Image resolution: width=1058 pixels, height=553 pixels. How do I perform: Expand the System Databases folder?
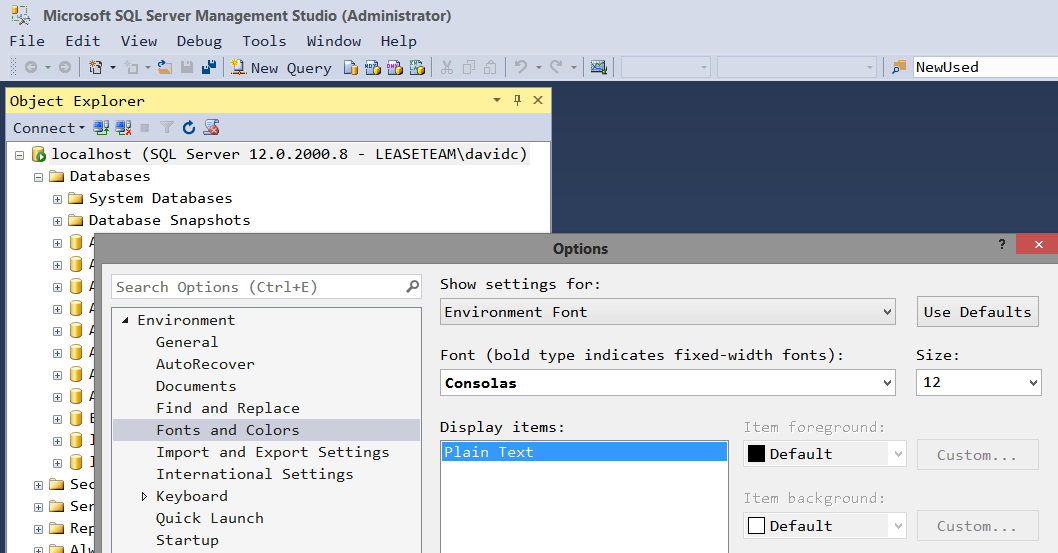point(57,199)
